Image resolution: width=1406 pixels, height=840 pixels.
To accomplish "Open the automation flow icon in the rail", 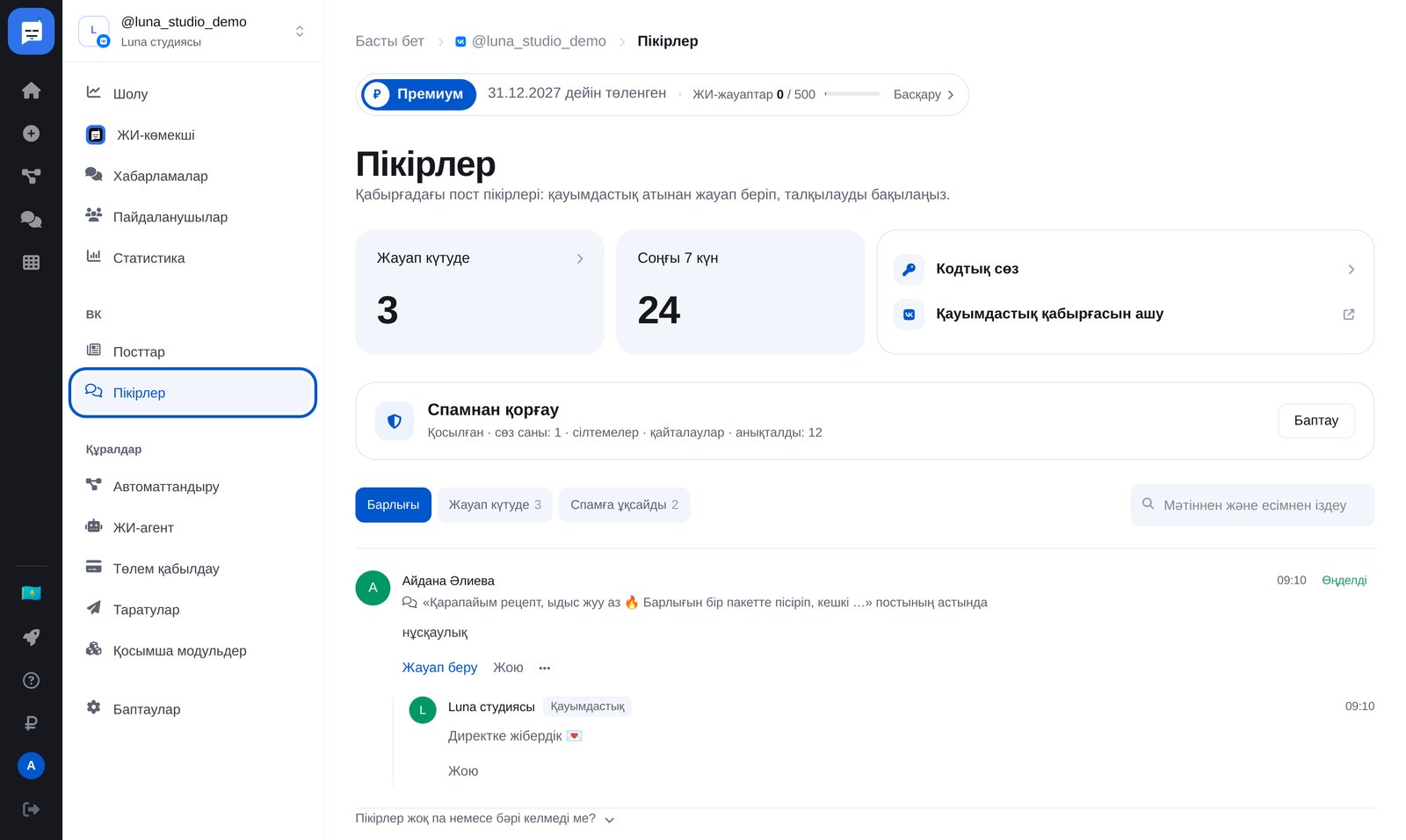I will (31, 176).
